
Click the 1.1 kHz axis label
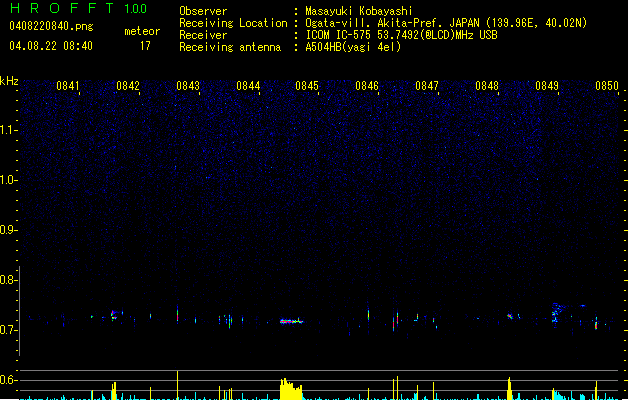pyautogui.click(x=8, y=130)
